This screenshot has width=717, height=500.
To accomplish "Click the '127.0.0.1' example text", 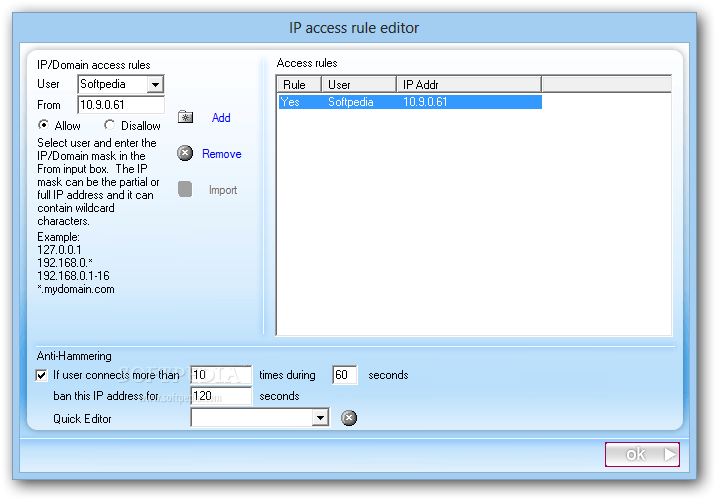I will [x=59, y=250].
